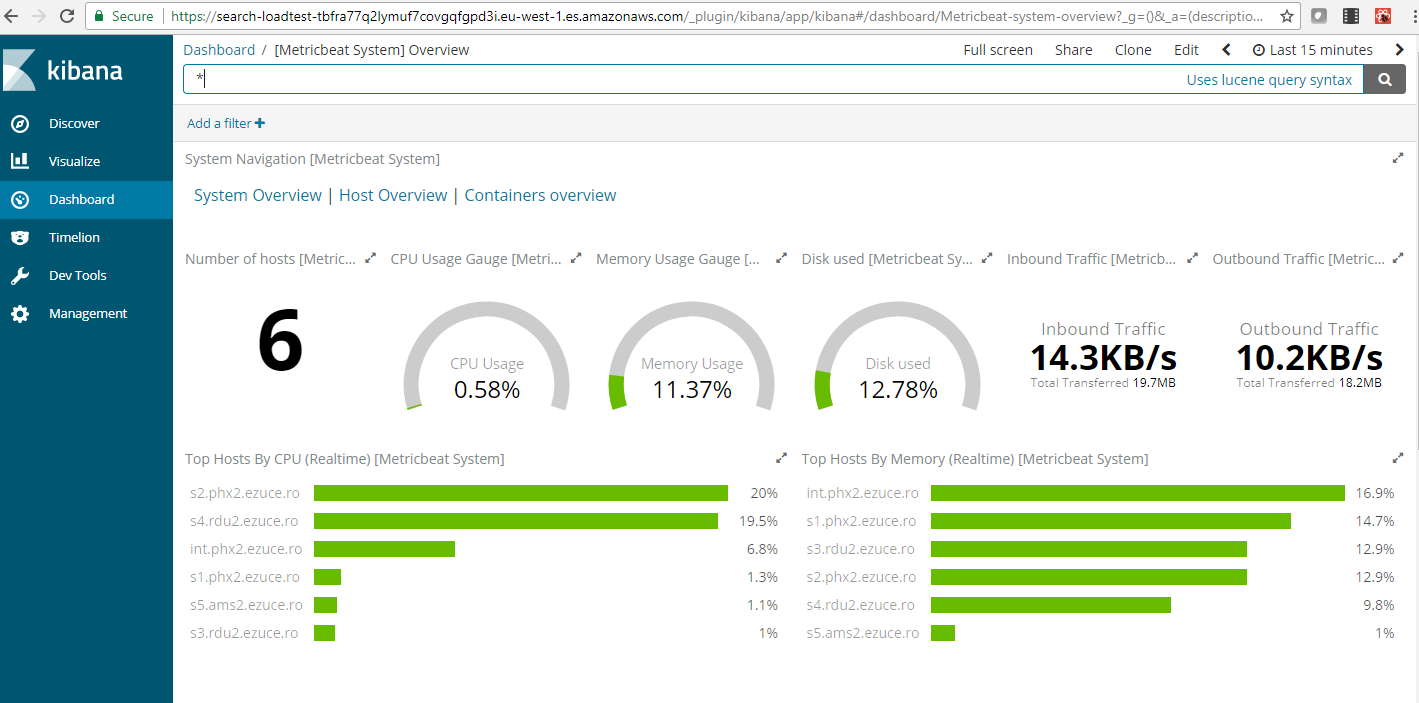Click Edit in the top menu
Screen dimensions: 1419x703
[x=1186, y=50]
